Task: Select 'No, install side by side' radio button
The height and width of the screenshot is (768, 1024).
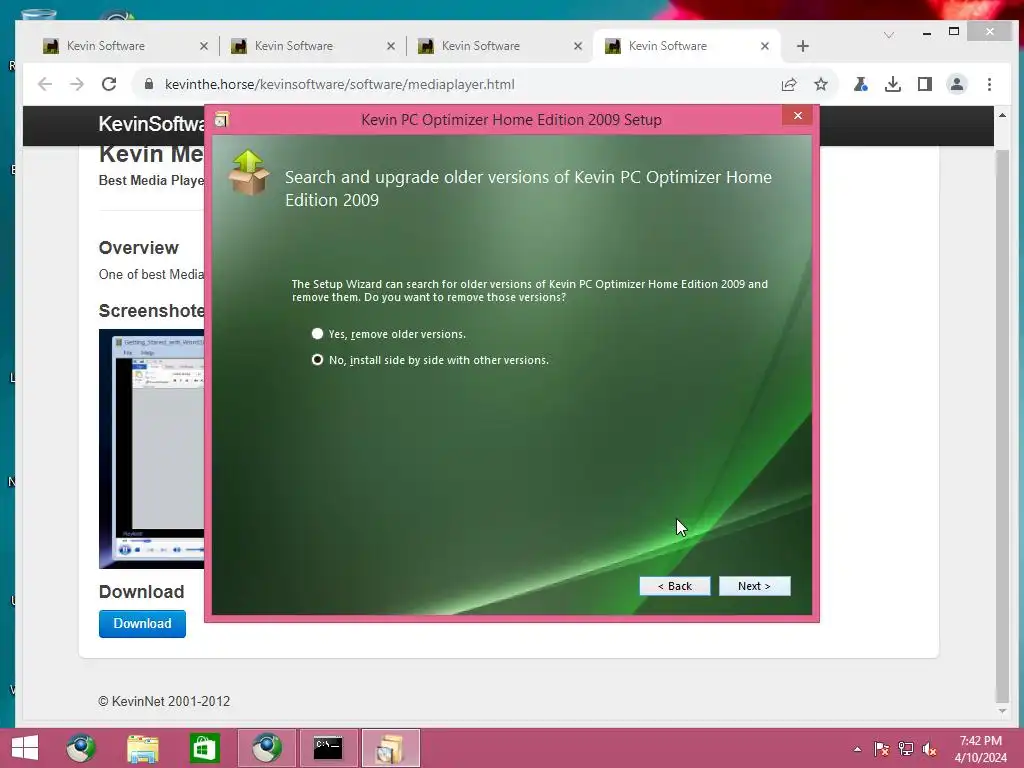Action: (x=317, y=360)
